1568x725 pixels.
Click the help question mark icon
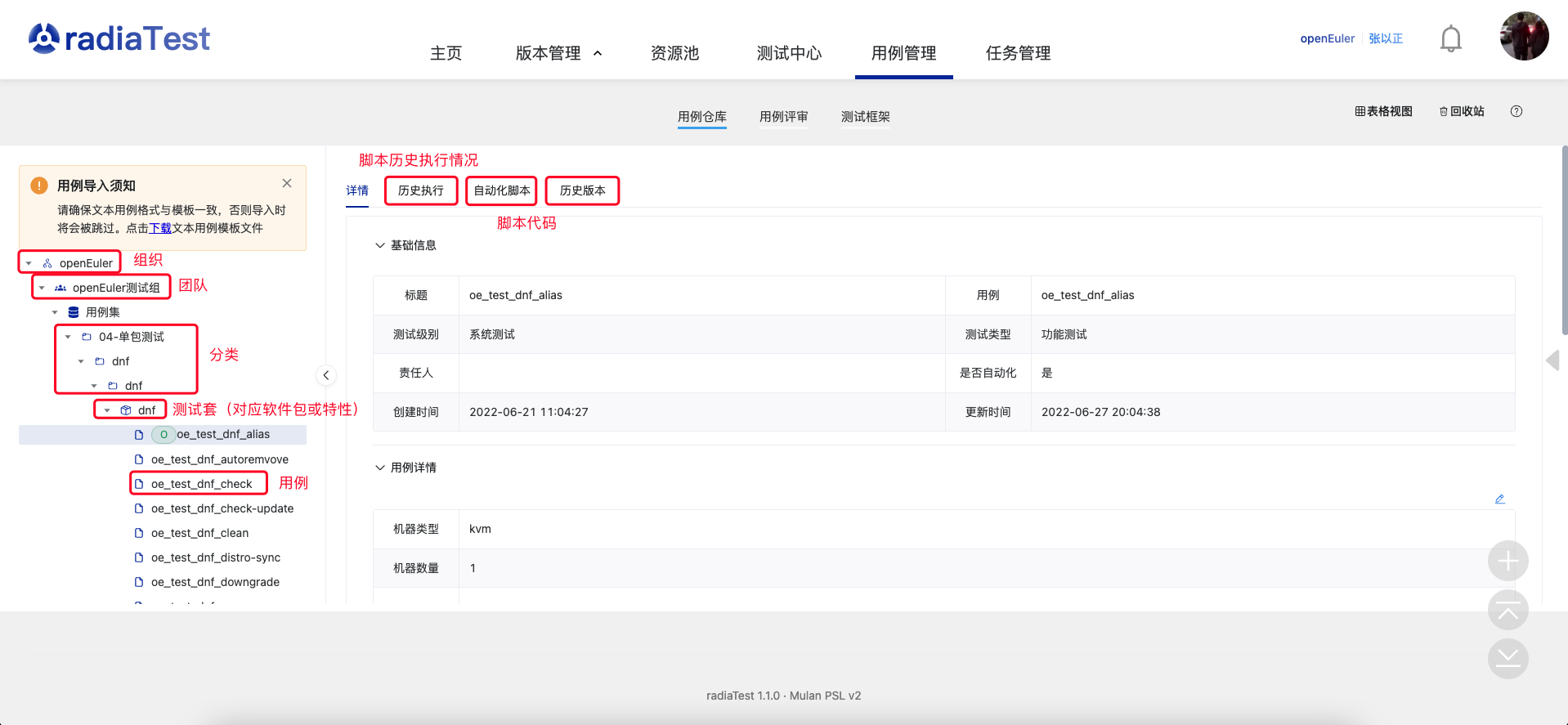coord(1516,111)
